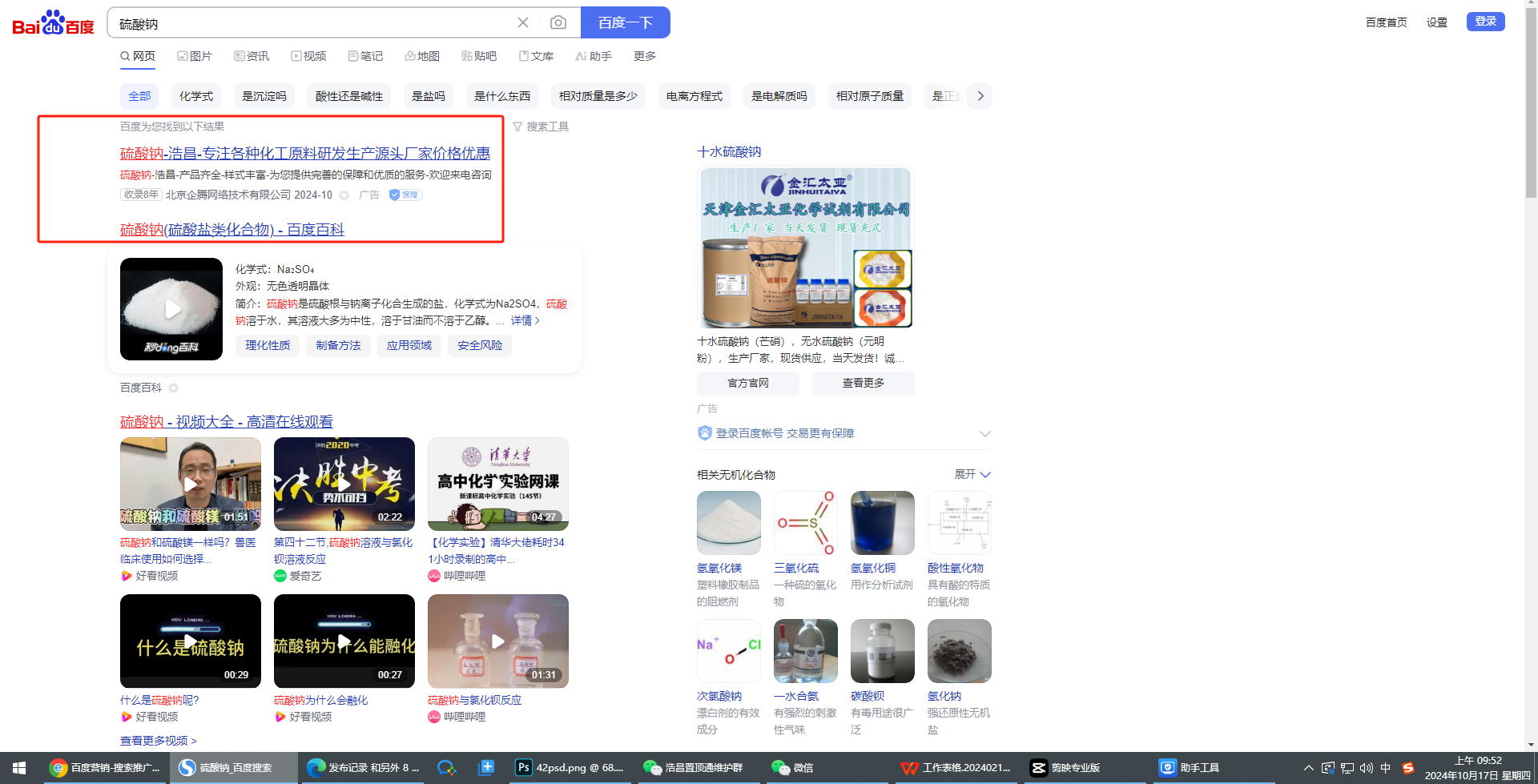Switch to the 地图 tab
This screenshot has width=1538, height=784.
(422, 56)
